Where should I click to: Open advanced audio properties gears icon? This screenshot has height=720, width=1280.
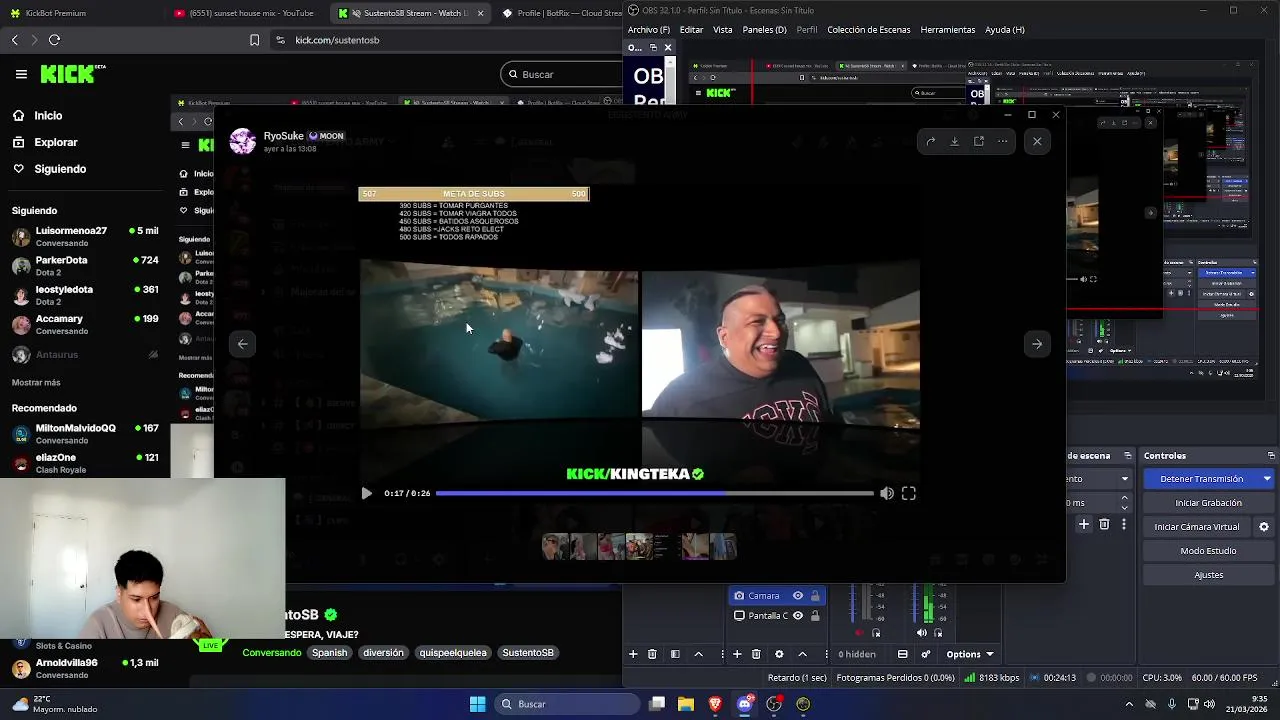pyautogui.click(x=926, y=654)
